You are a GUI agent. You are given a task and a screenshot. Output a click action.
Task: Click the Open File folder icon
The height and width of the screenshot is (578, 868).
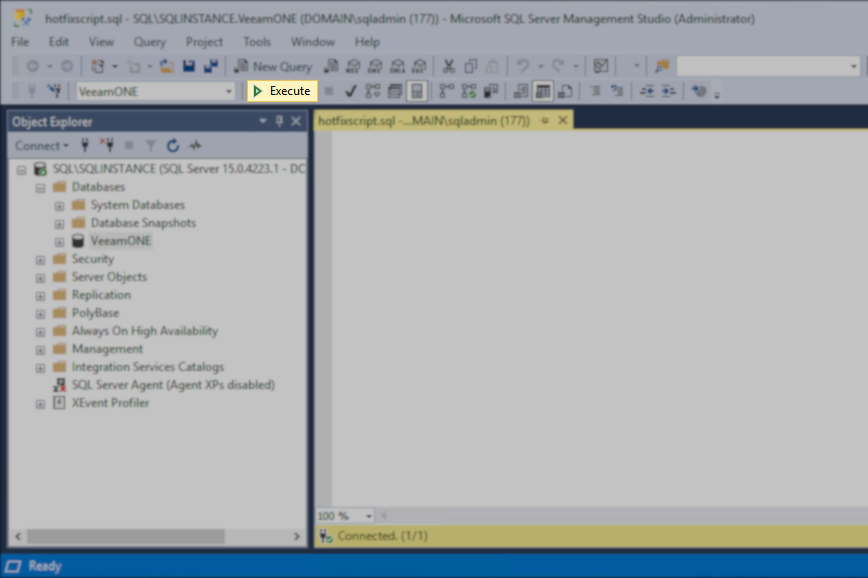pos(167,66)
